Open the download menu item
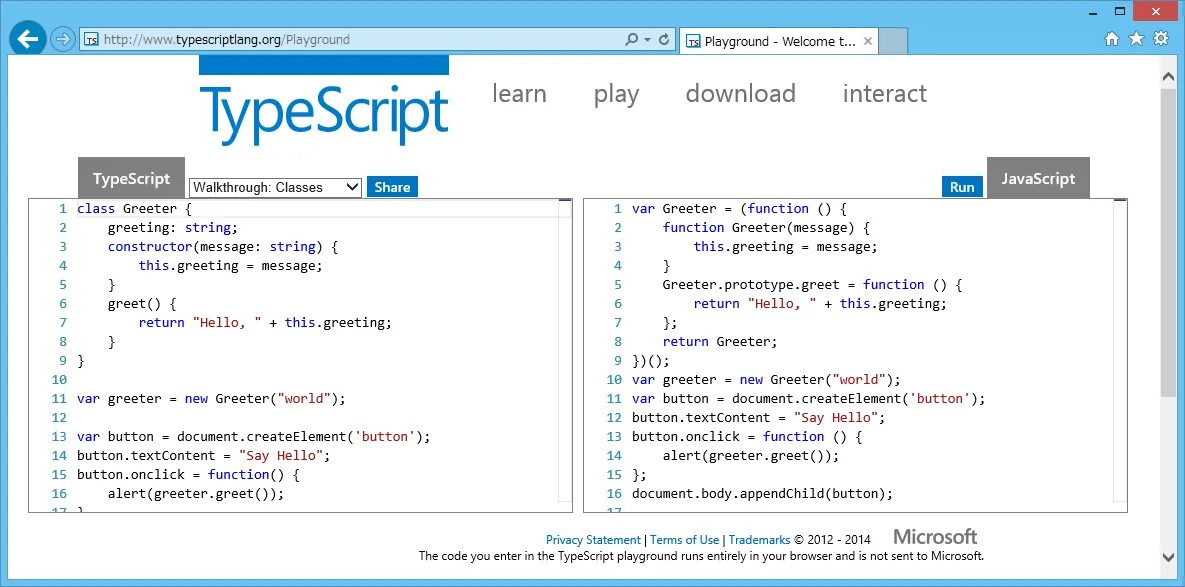1185x587 pixels. pos(741,94)
